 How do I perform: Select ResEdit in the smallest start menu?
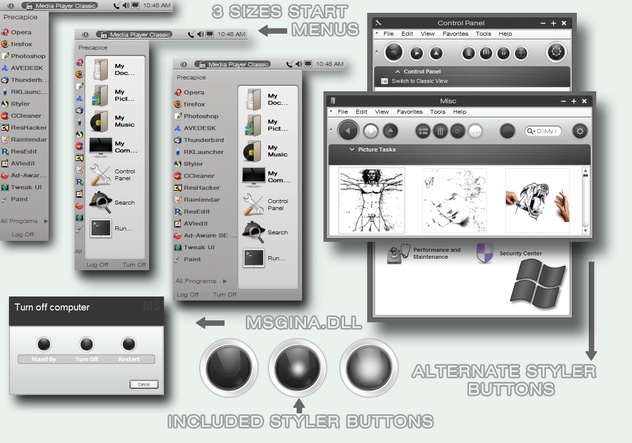tap(19, 151)
